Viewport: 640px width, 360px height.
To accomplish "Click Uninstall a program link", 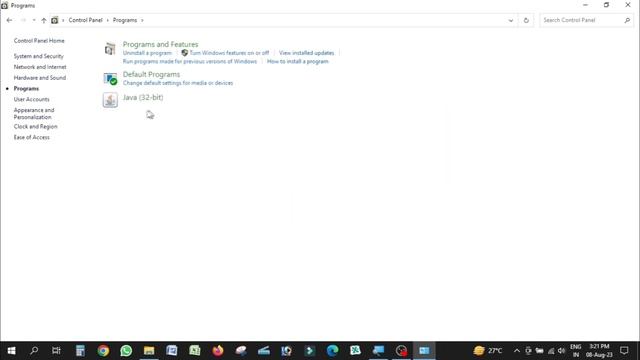I will (x=147, y=53).
